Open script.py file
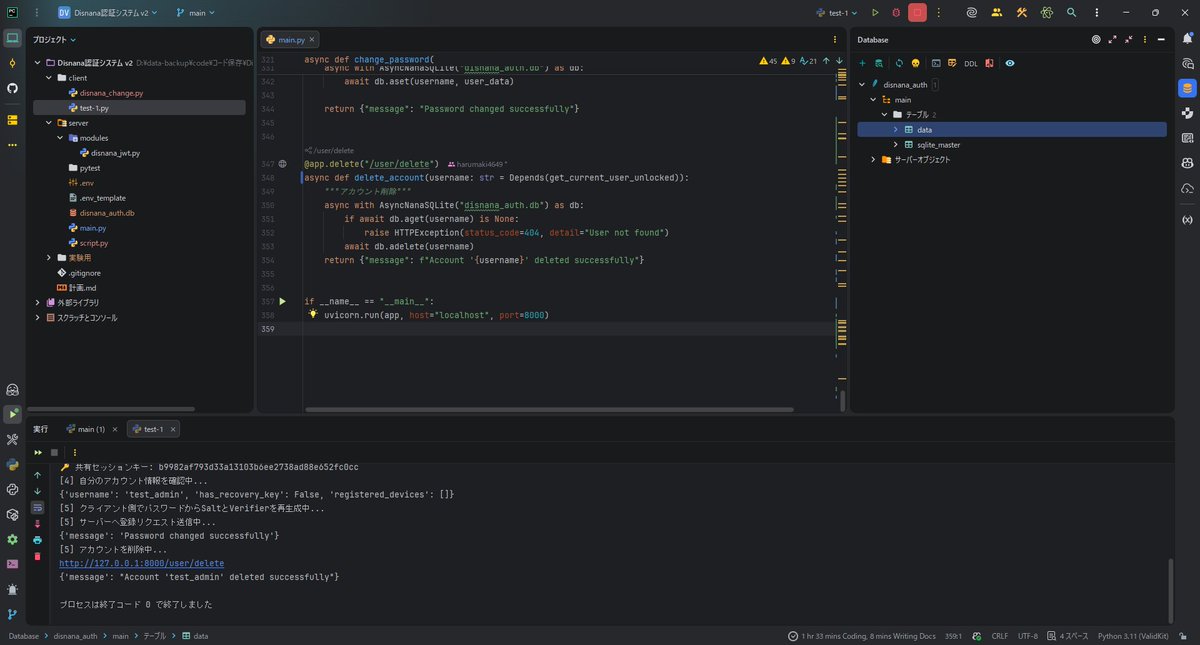Viewport: 1200px width, 645px height. (x=94, y=242)
